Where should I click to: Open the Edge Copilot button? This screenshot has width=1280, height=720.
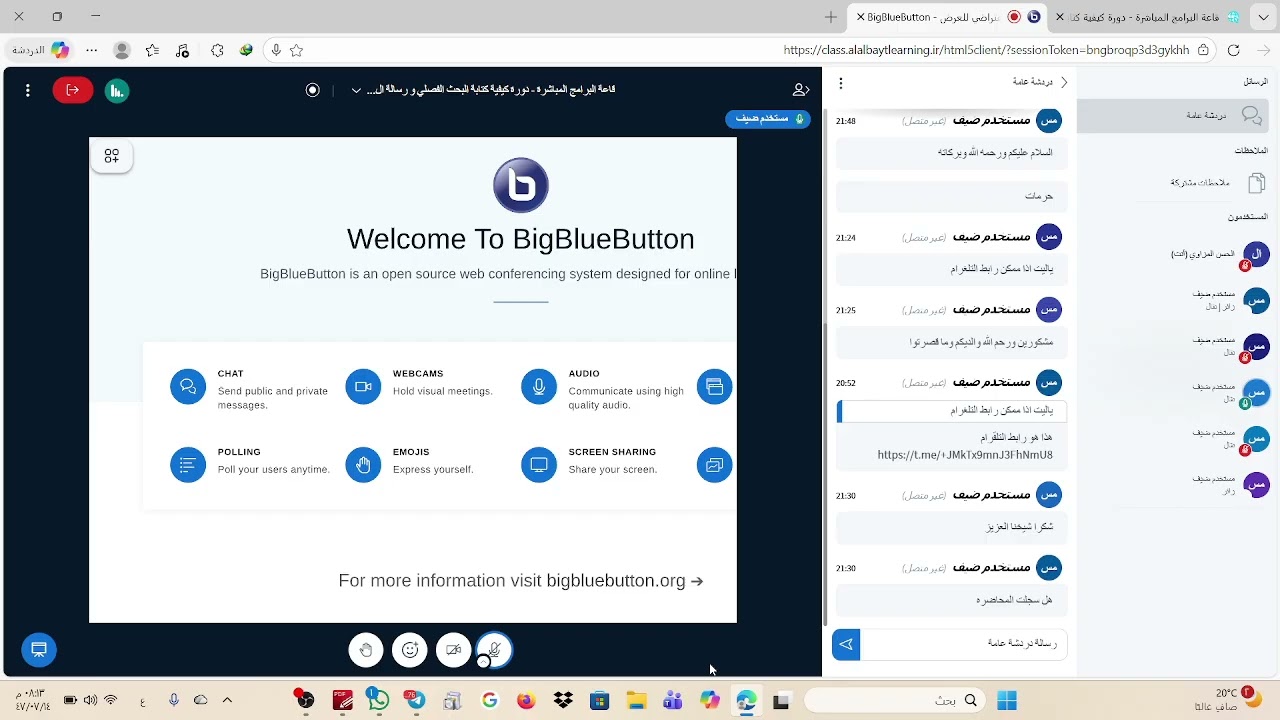pos(60,50)
